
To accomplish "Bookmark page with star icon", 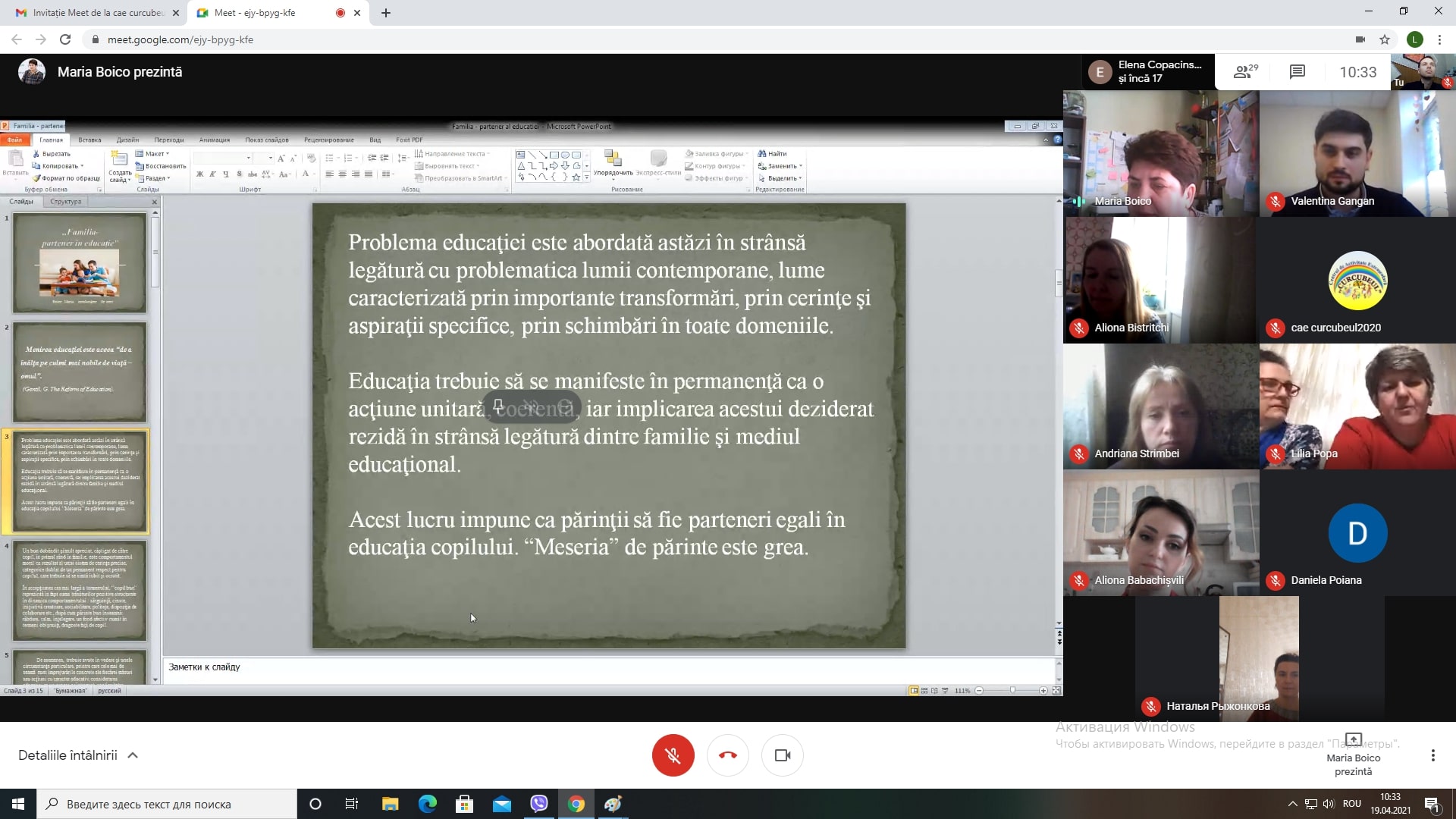I will 1385,39.
